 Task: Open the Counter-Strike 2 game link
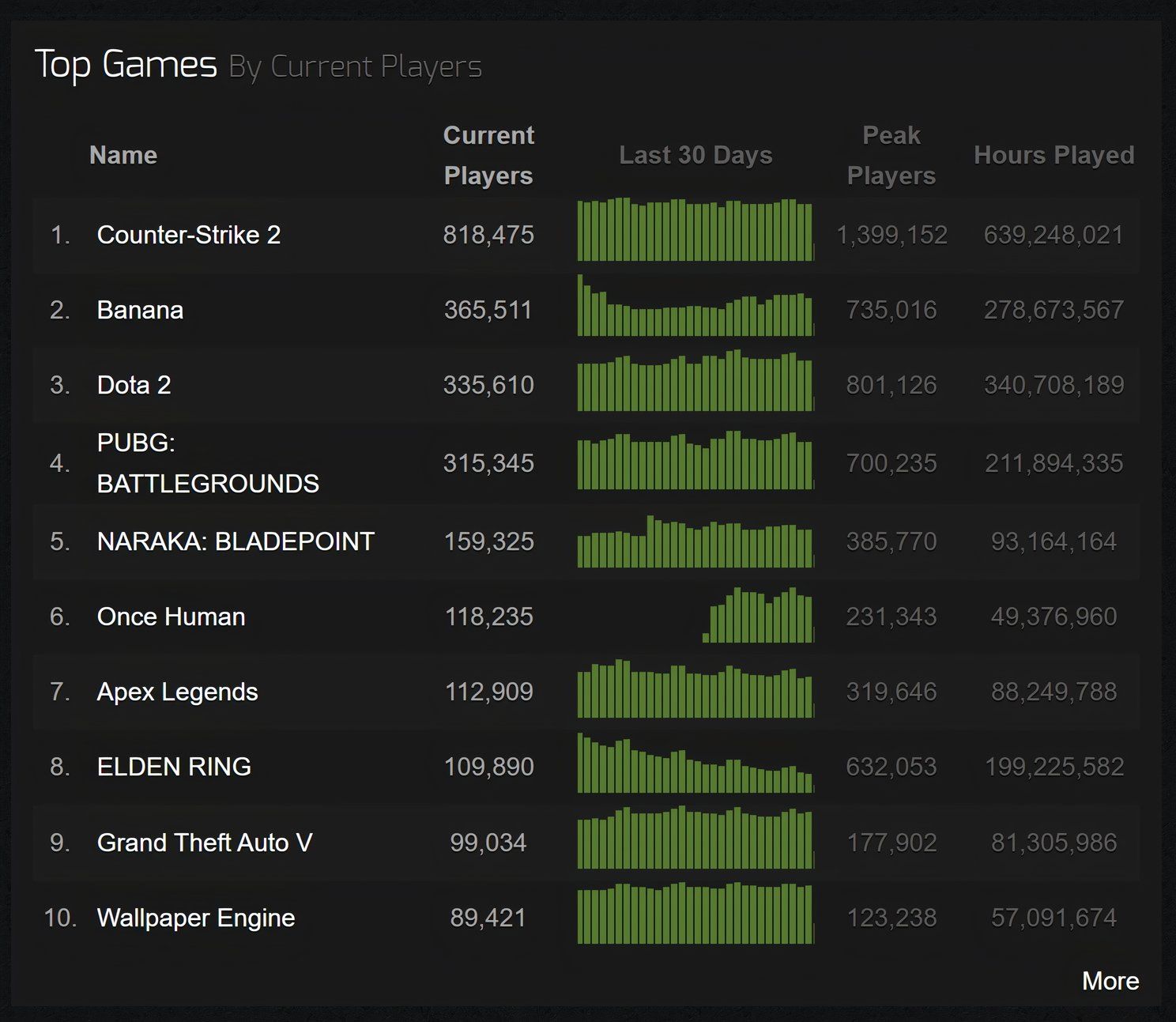coord(188,235)
